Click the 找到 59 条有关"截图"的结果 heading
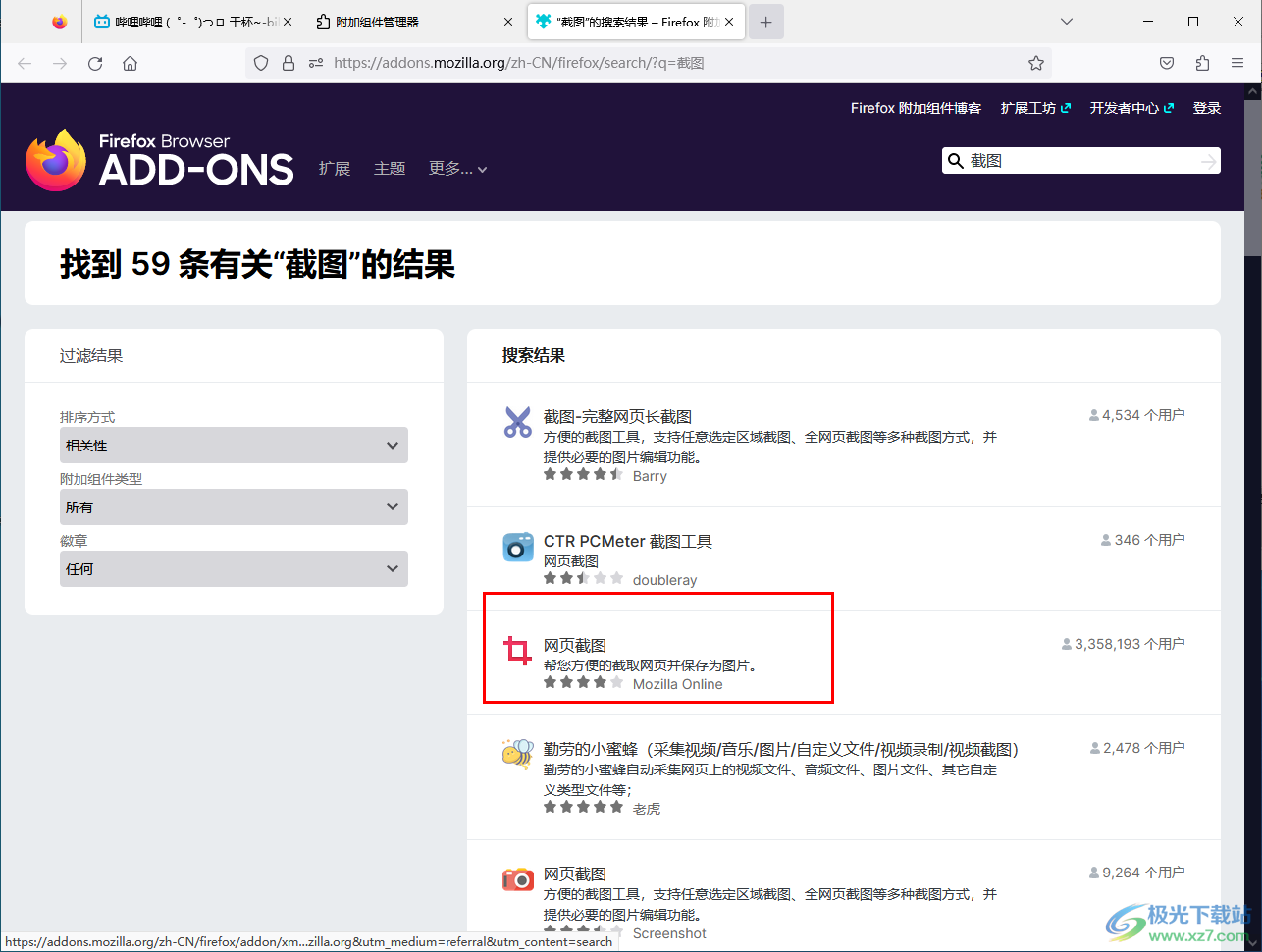This screenshot has width=1262, height=952. [258, 263]
